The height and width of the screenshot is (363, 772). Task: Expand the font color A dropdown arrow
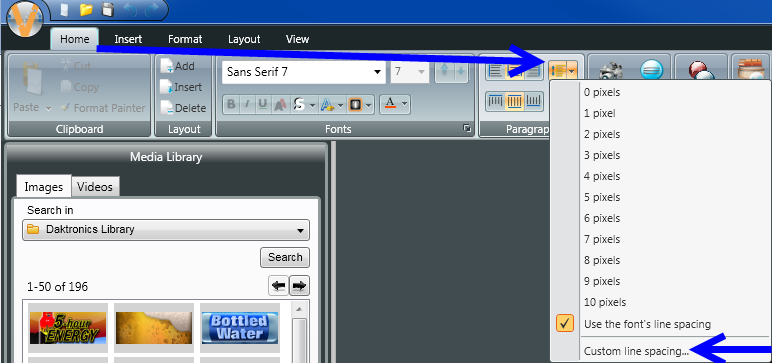(404, 104)
